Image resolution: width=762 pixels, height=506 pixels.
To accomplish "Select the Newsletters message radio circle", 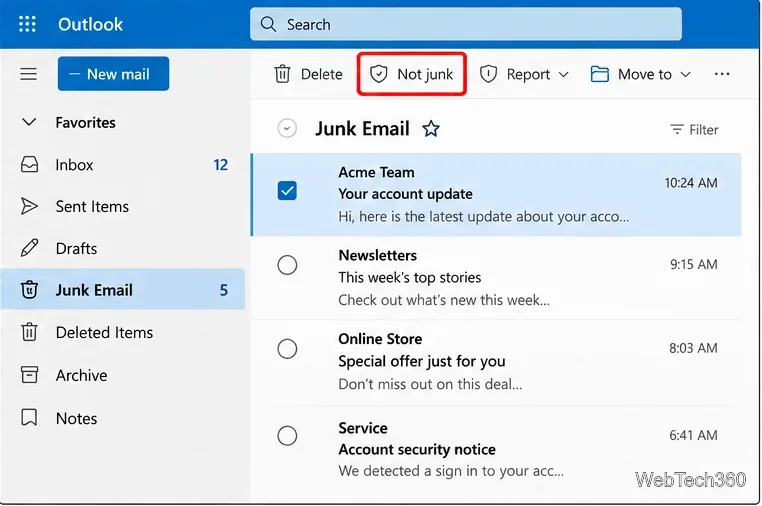I will 287,265.
